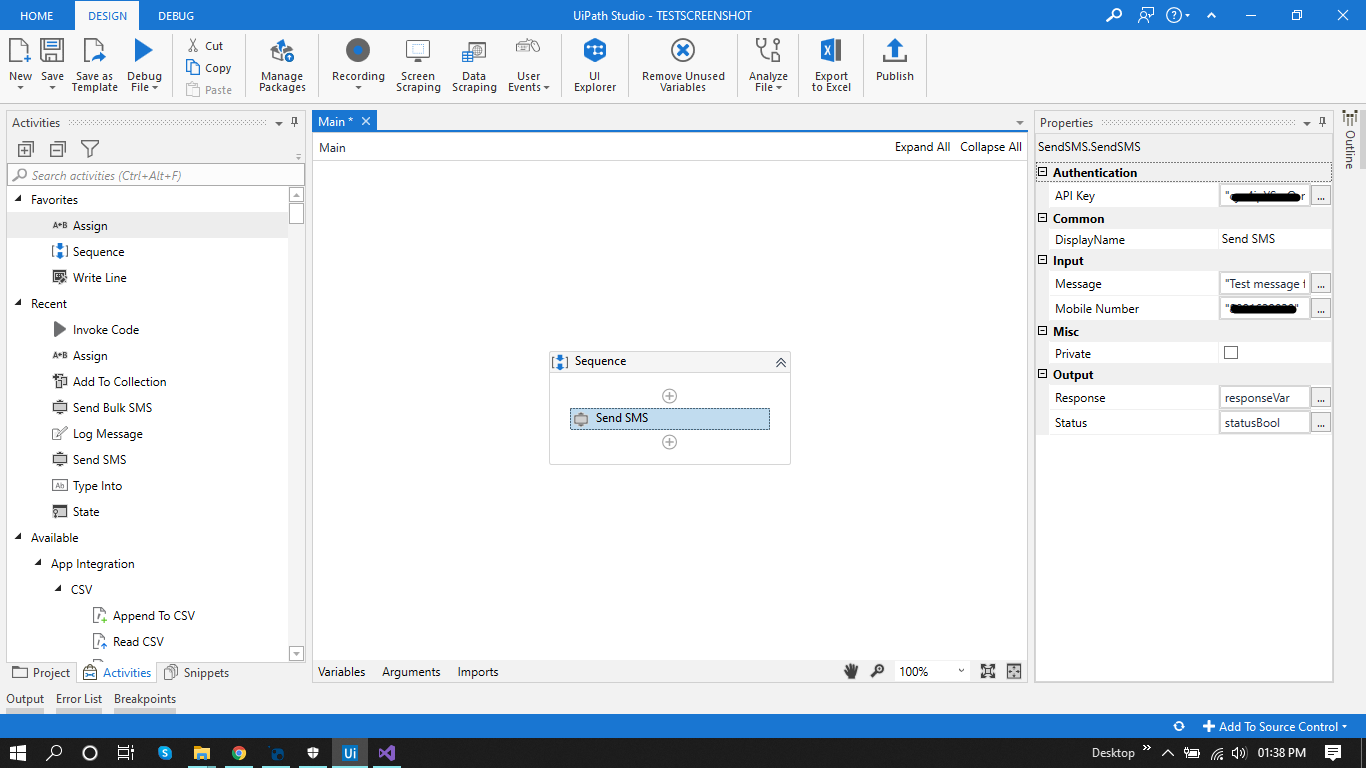Select the Send SMS activity in designer
Image resolution: width=1366 pixels, height=768 pixels.
pyautogui.click(x=670, y=418)
